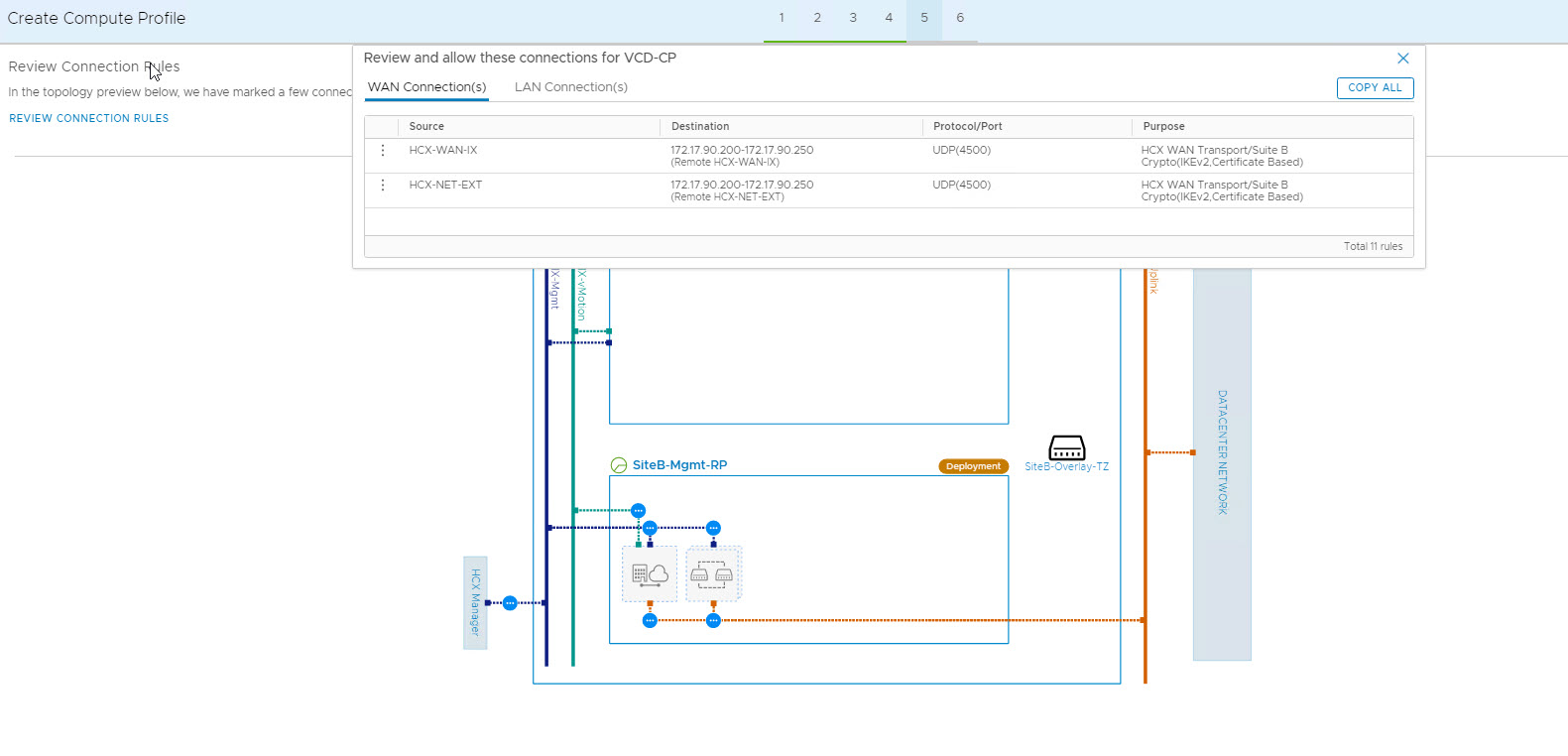The height and width of the screenshot is (756, 1568).
Task: Open row actions menu for HCX-WAN-IX
Action: (x=383, y=151)
